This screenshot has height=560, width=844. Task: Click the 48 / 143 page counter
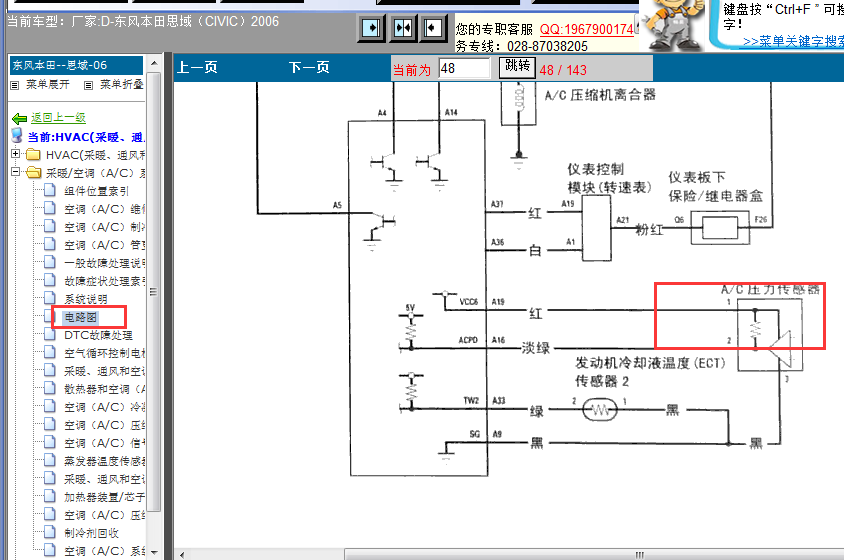(563, 70)
